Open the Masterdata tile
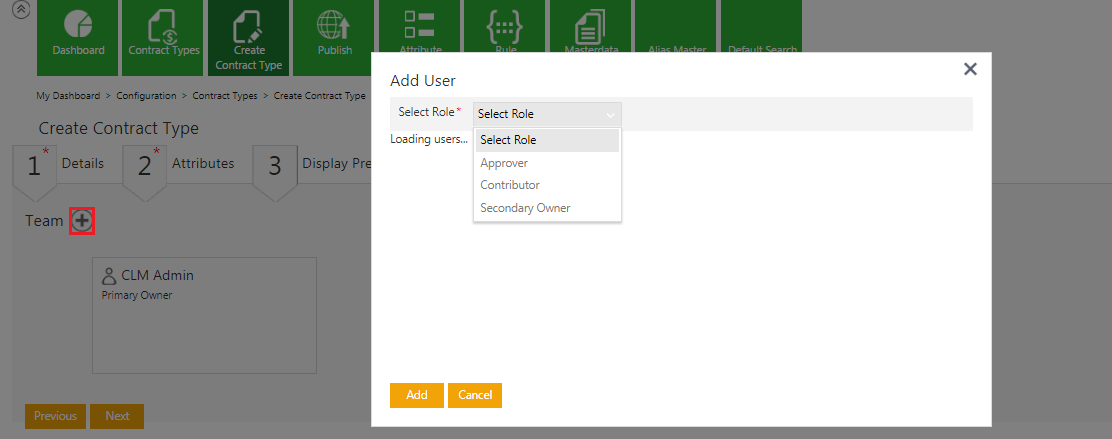This screenshot has height=439, width=1112. (x=591, y=26)
